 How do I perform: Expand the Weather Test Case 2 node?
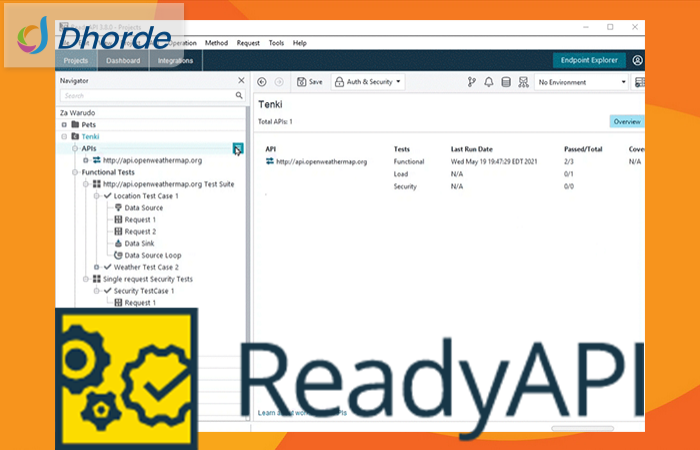pyautogui.click(x=96, y=267)
